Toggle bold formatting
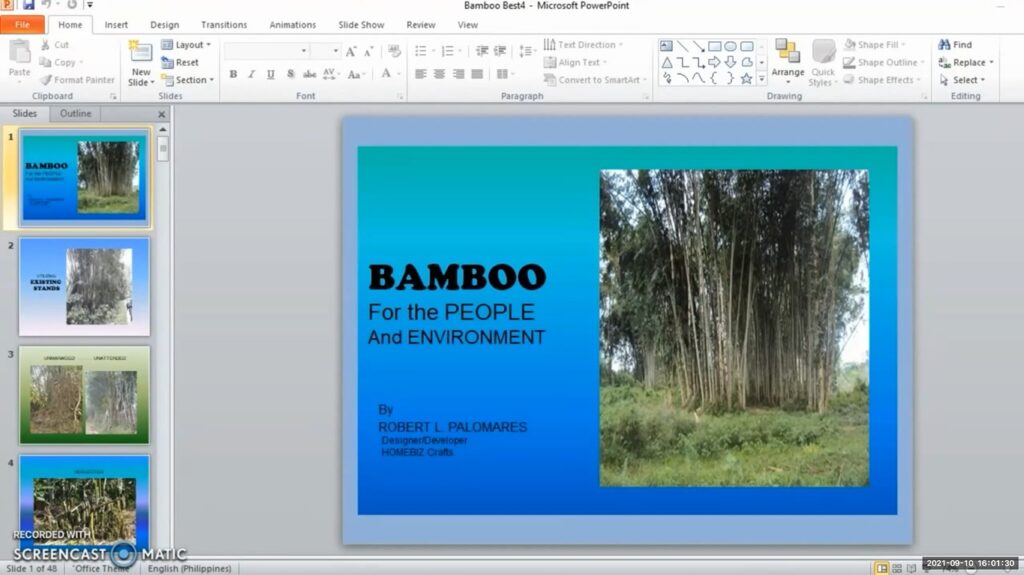The width and height of the screenshot is (1024, 575). coord(233,74)
